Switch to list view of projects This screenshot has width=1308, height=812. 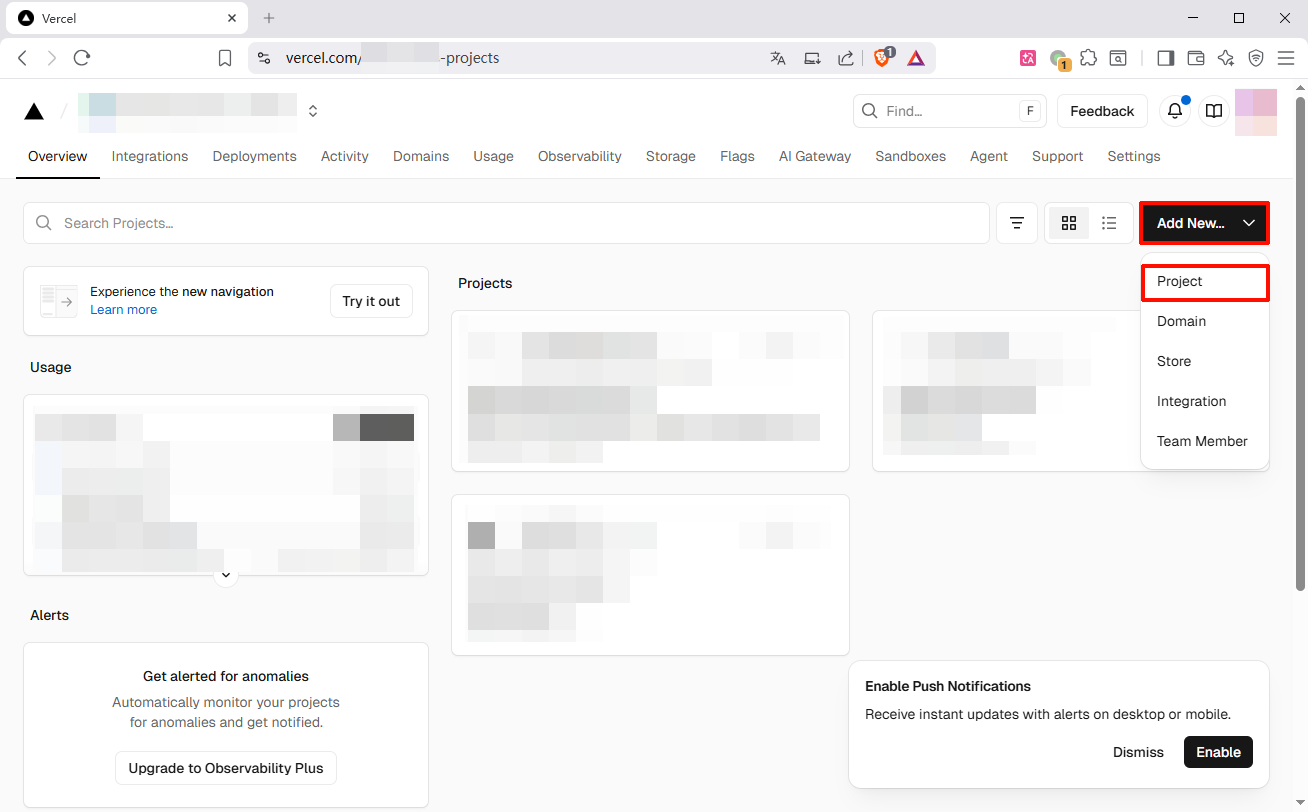tap(1109, 223)
